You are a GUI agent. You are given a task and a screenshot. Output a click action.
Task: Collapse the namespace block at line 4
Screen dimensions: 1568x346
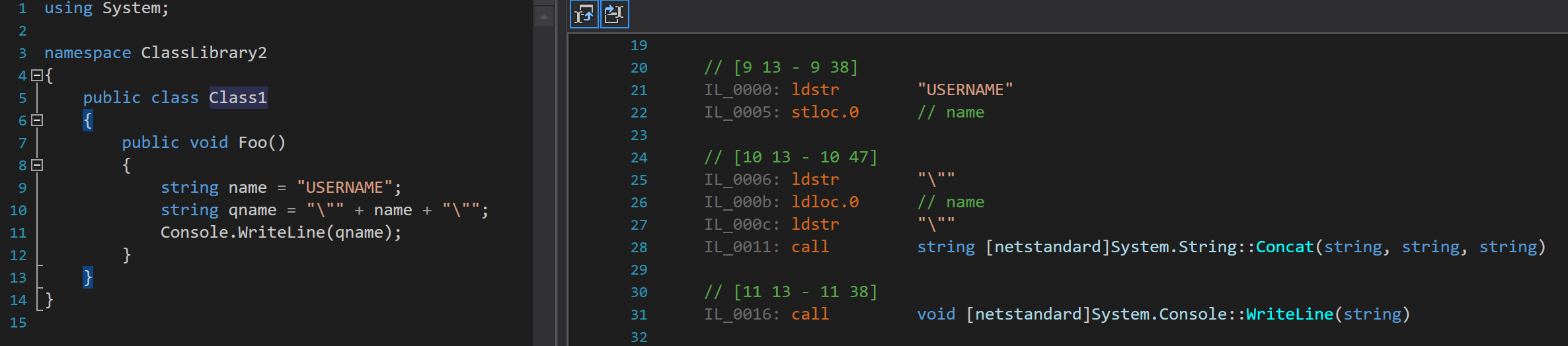coord(37,75)
